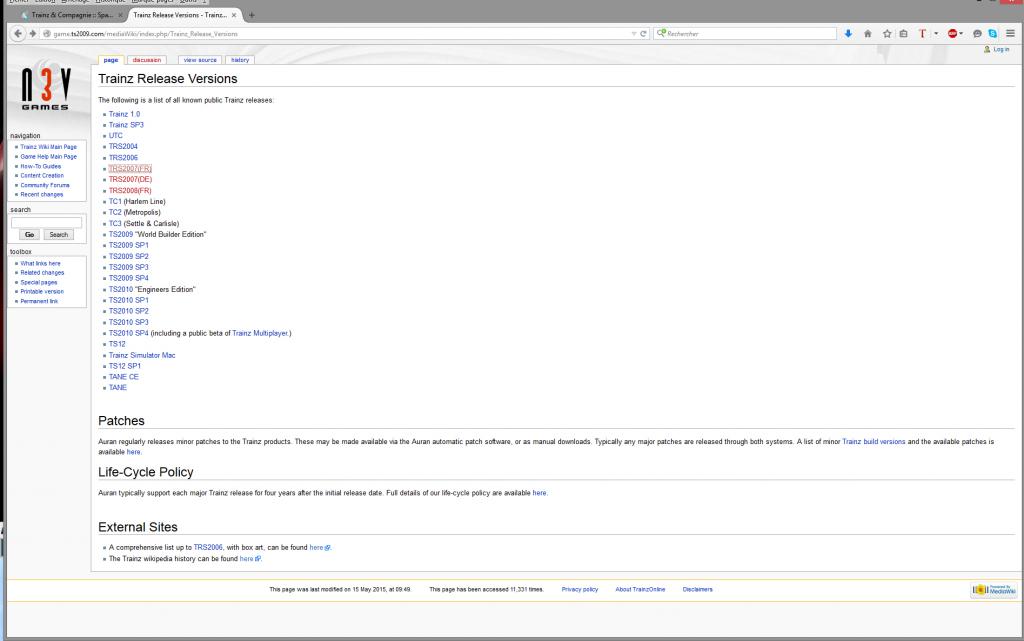The width and height of the screenshot is (1024, 641).
Task: Open Recent changes link
Action: click(42, 195)
